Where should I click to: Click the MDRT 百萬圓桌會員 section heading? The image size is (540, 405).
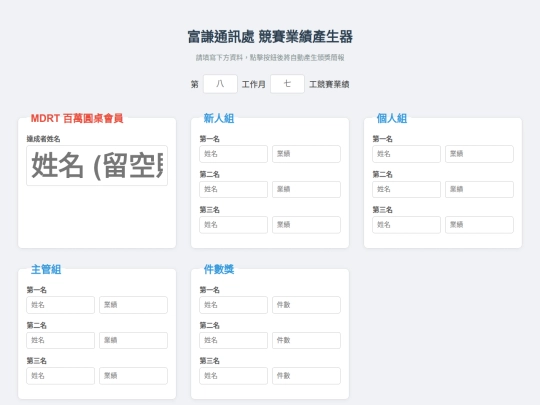click(77, 118)
